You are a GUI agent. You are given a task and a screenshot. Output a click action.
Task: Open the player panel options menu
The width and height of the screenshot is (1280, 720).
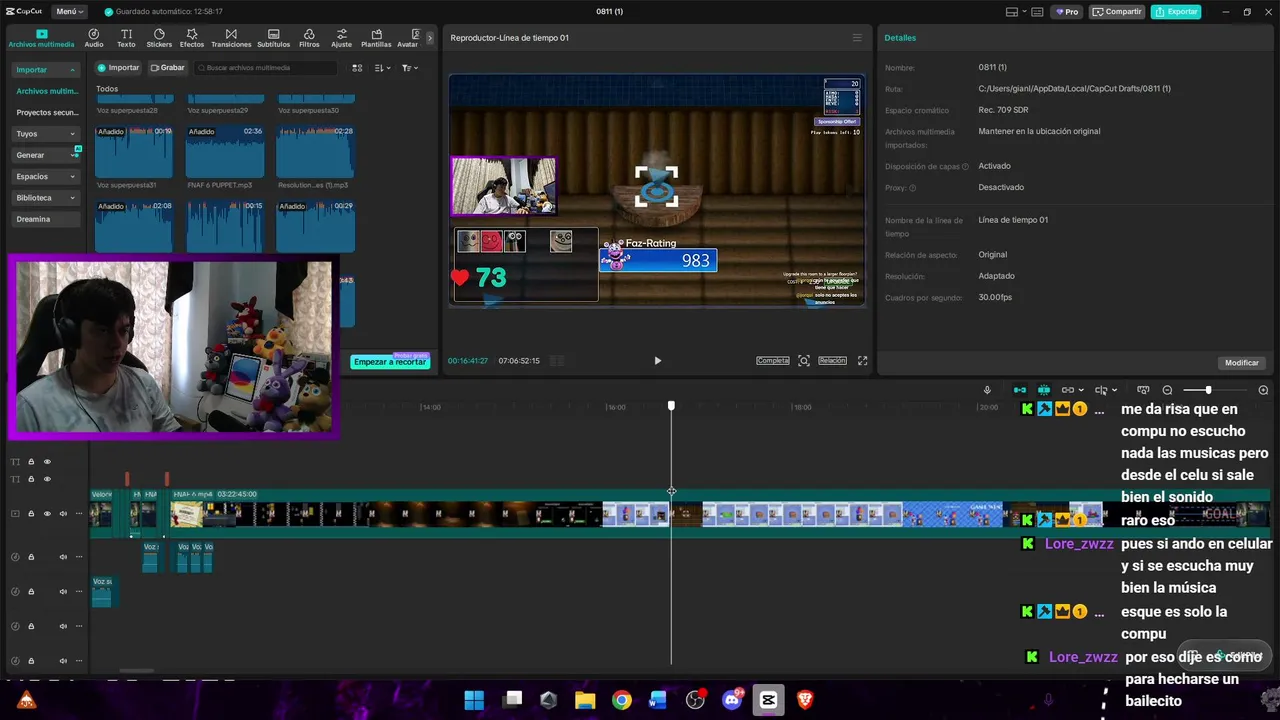pyautogui.click(x=857, y=38)
